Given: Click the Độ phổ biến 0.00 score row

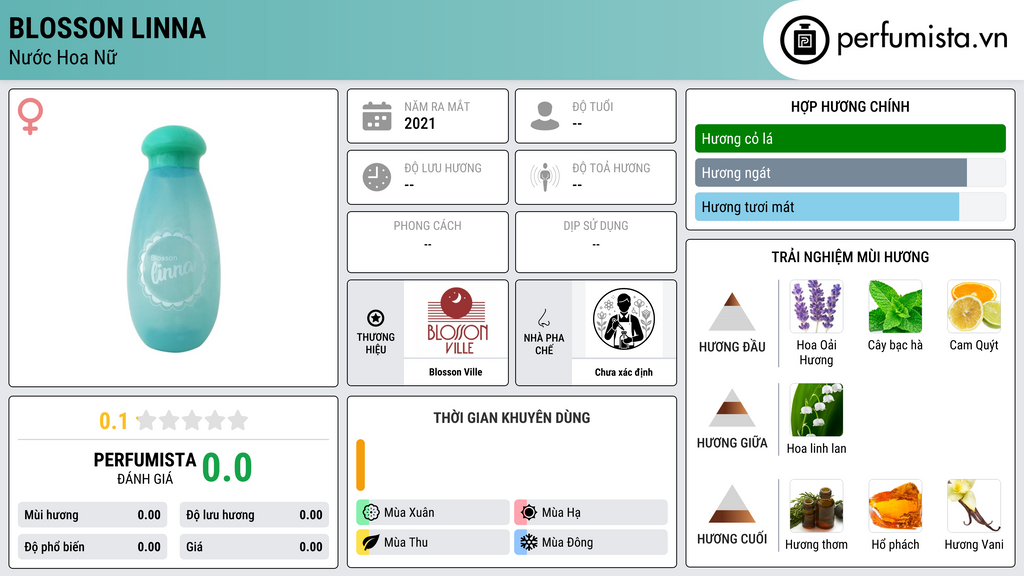Looking at the screenshot, I should (92, 547).
